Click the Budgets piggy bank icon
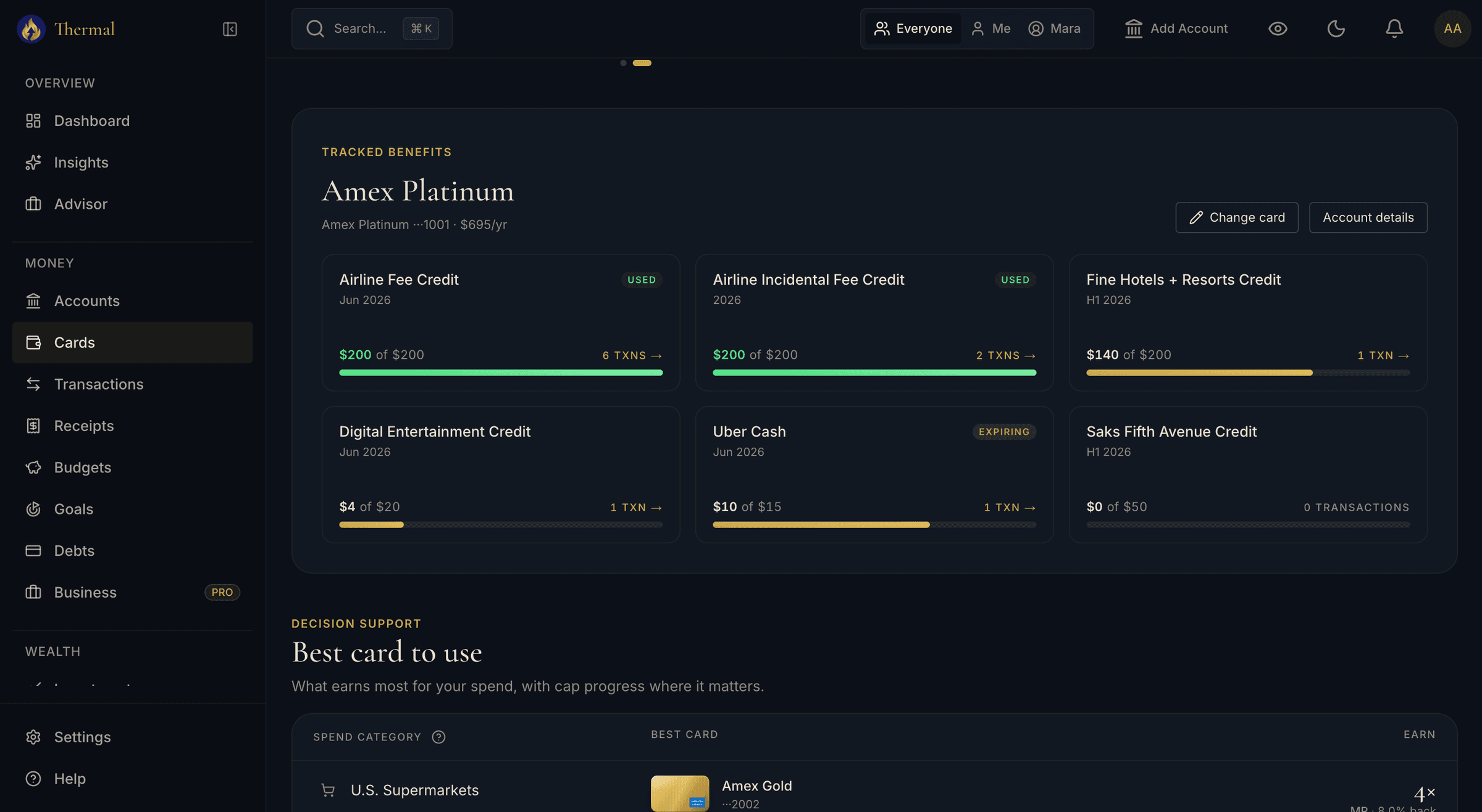 pos(33,467)
